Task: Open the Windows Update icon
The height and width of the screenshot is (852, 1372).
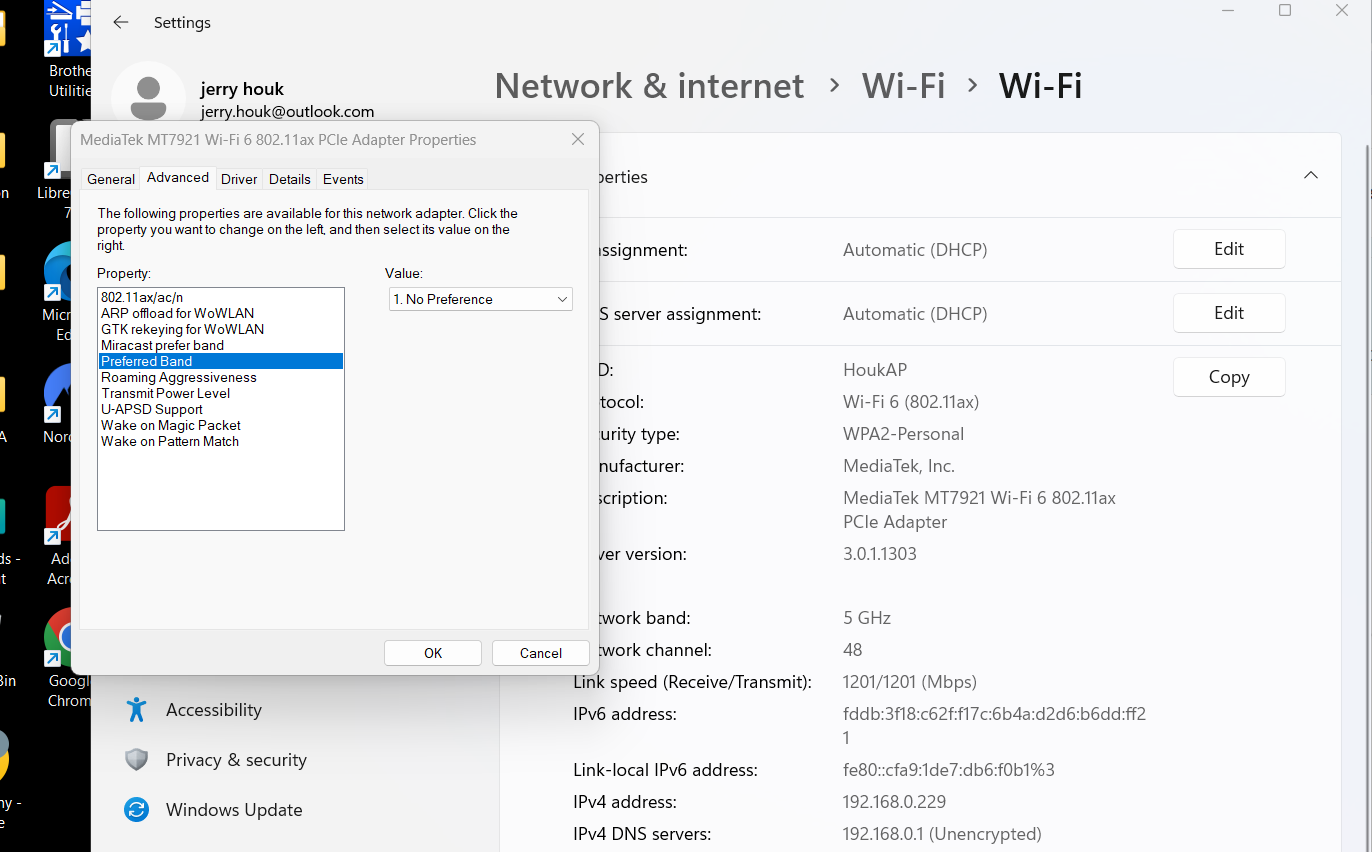Action: click(x=137, y=810)
